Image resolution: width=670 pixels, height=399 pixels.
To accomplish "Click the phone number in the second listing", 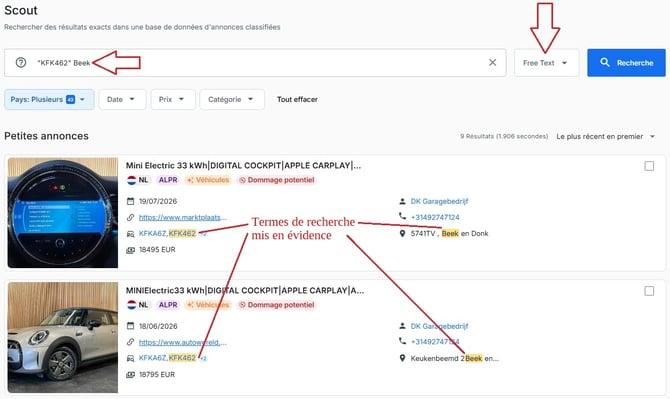I will tap(435, 342).
